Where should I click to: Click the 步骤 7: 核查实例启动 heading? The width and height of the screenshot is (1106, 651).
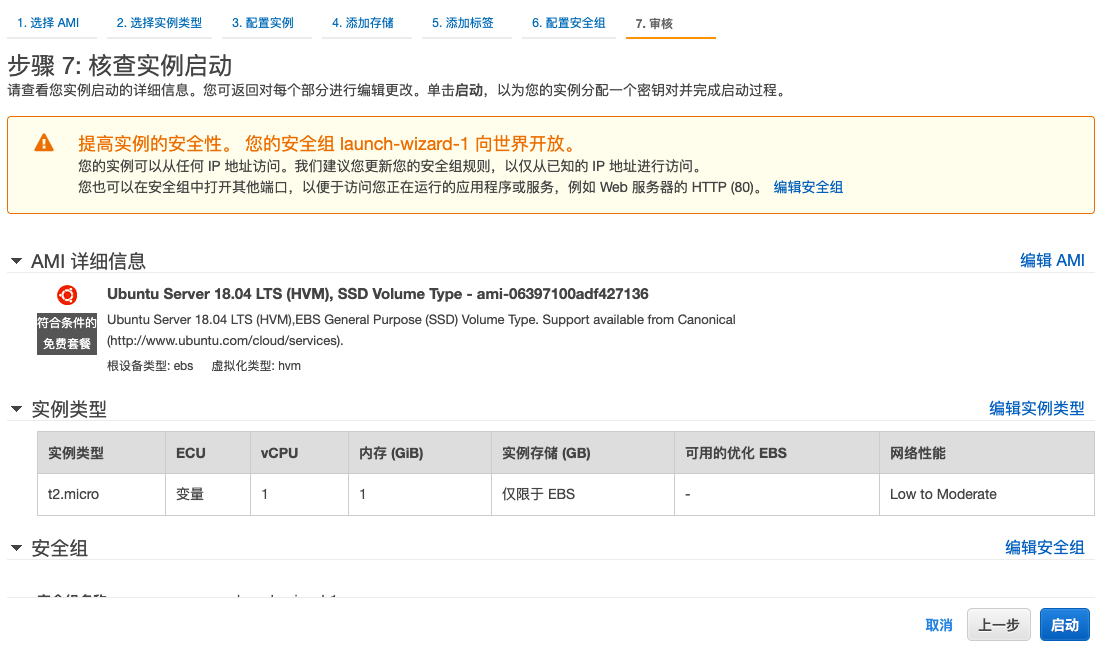[x=120, y=66]
